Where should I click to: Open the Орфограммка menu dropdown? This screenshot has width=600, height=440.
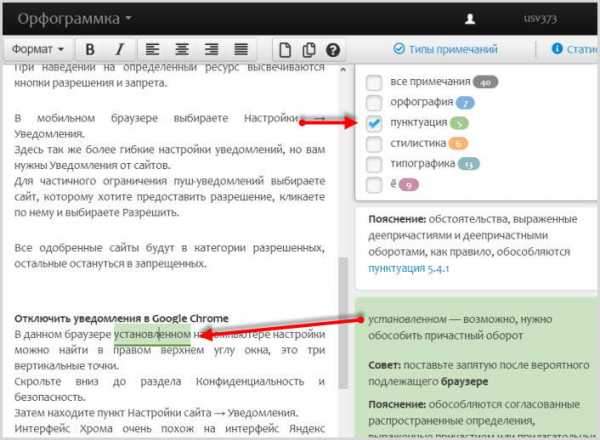click(75, 18)
